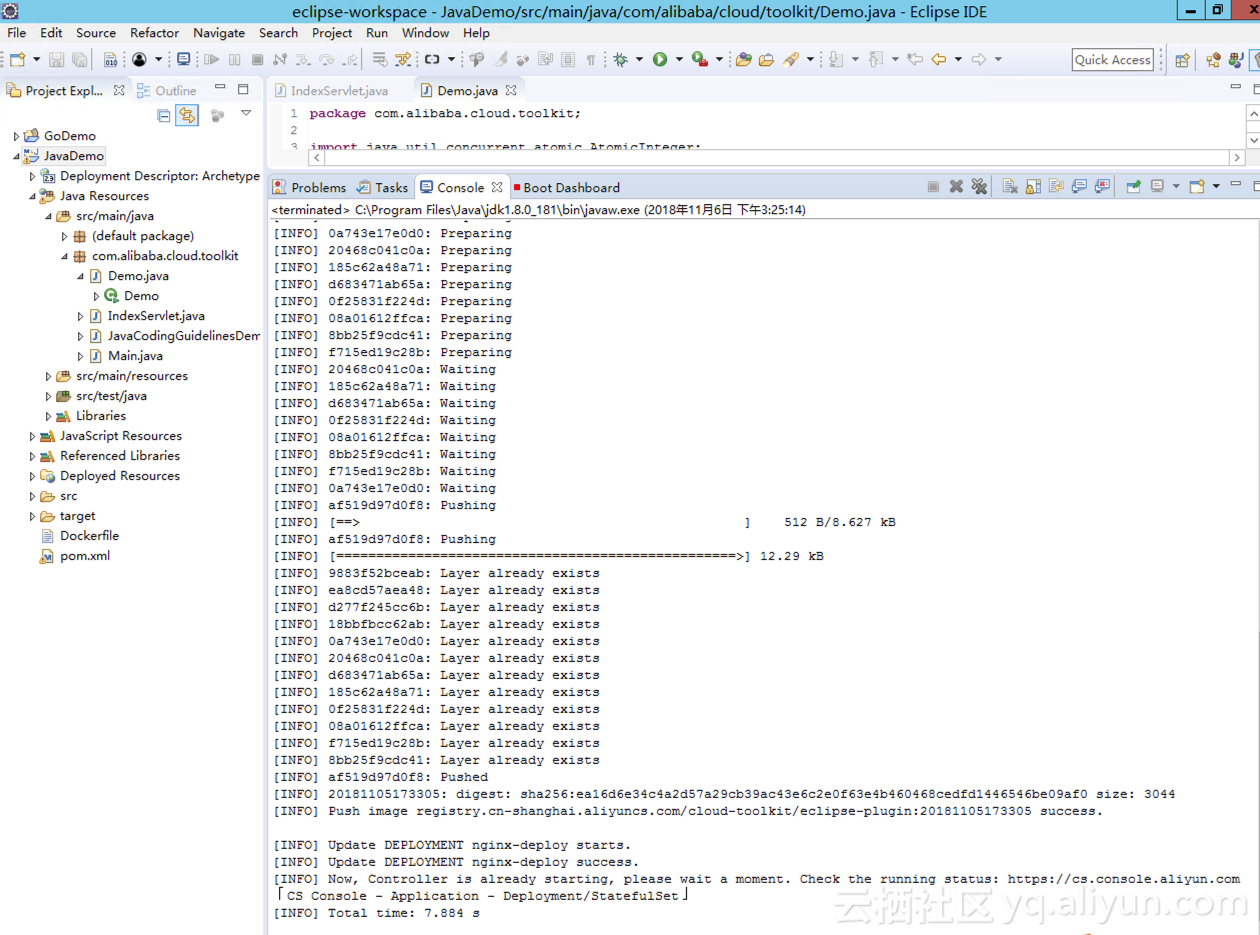Click the Terminate stop console button
Image resolution: width=1260 pixels, height=935 pixels.
click(x=933, y=187)
